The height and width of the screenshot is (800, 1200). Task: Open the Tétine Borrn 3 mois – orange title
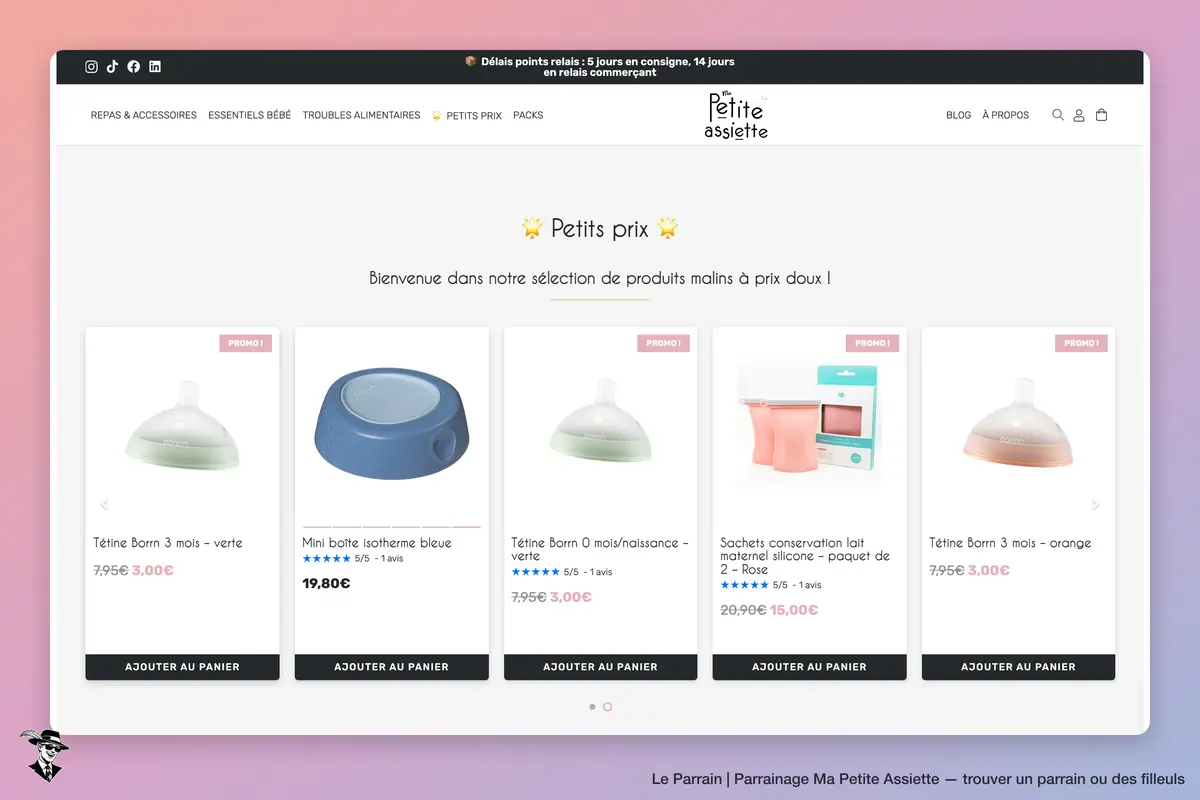[1010, 543]
